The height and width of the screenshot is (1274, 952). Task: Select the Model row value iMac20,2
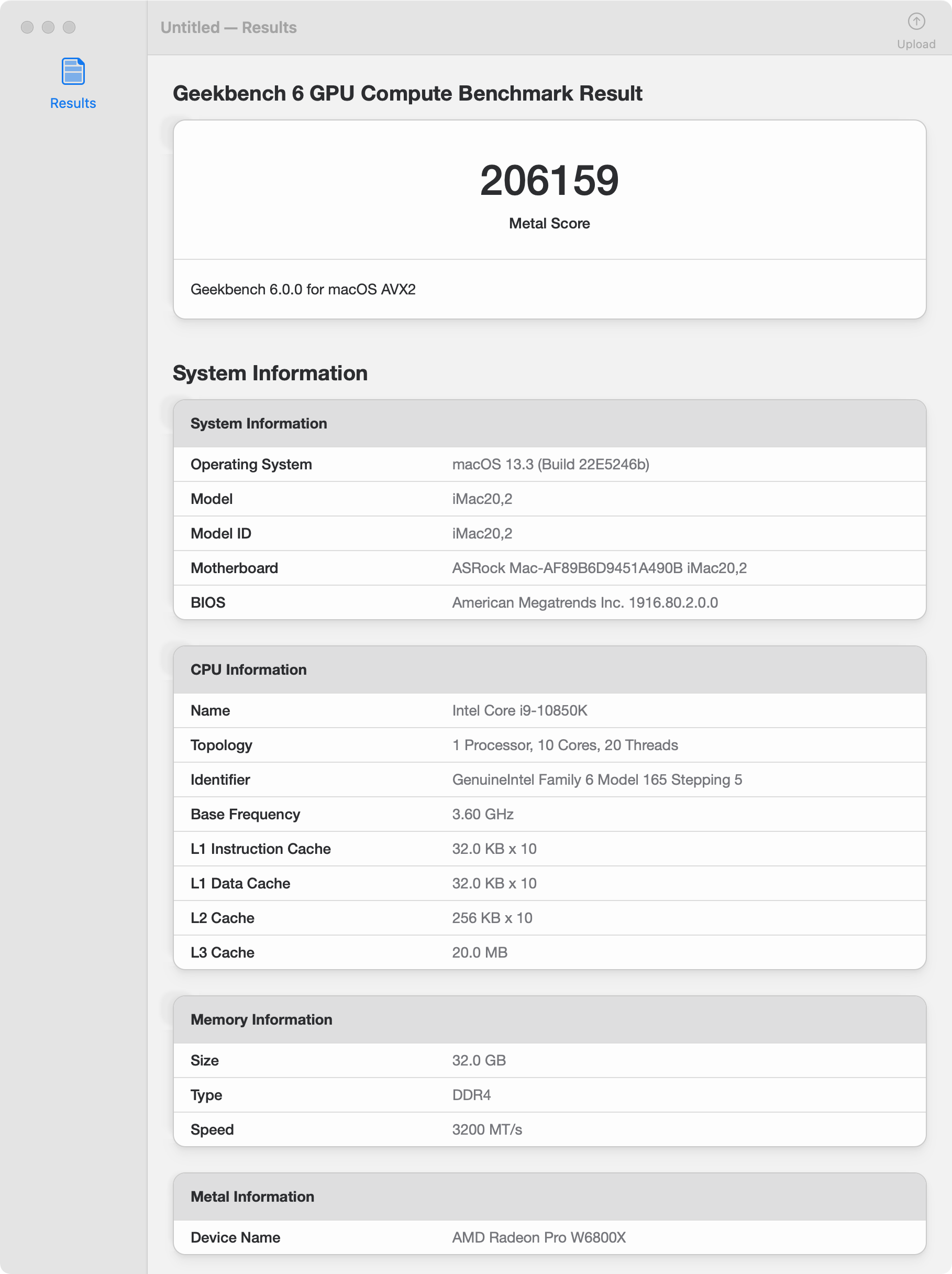[x=482, y=499]
